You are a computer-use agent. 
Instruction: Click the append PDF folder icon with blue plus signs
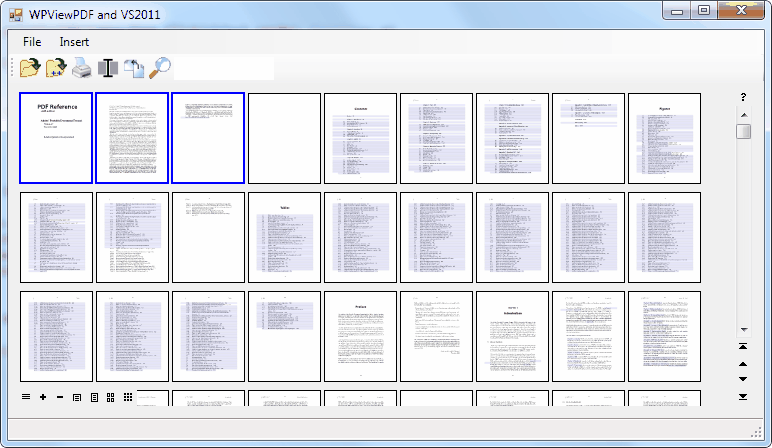[x=56, y=67]
